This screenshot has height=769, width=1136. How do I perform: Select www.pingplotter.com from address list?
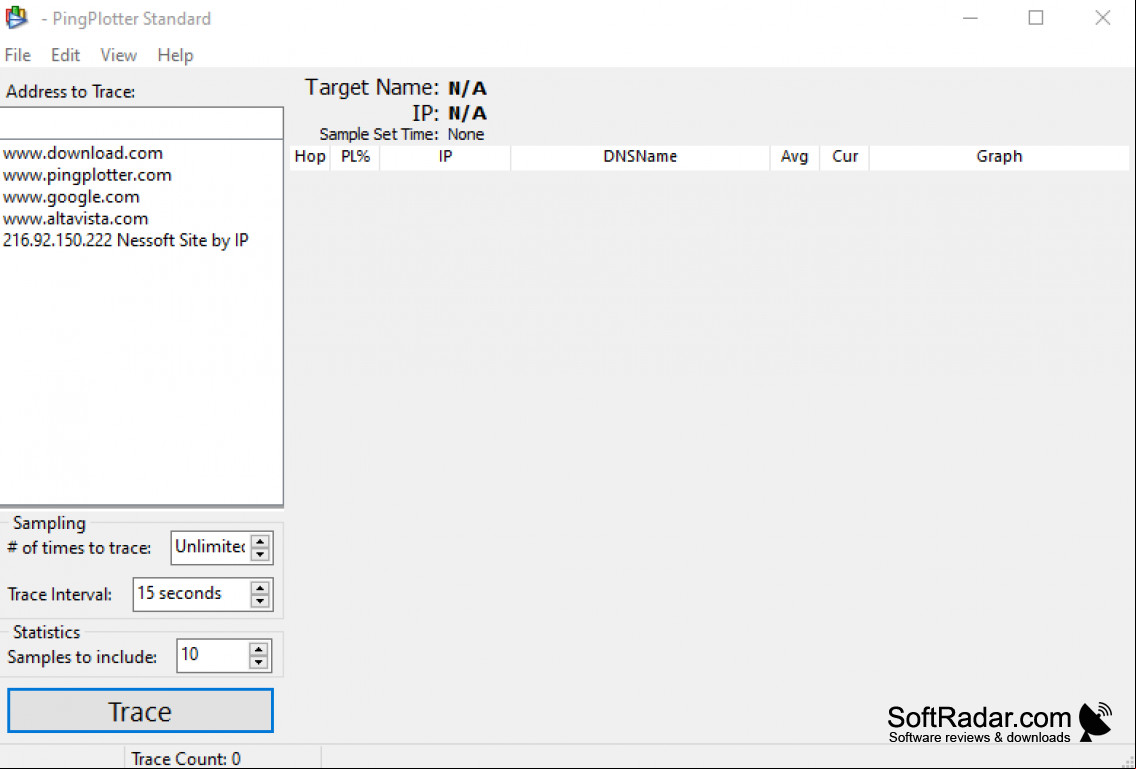87,175
